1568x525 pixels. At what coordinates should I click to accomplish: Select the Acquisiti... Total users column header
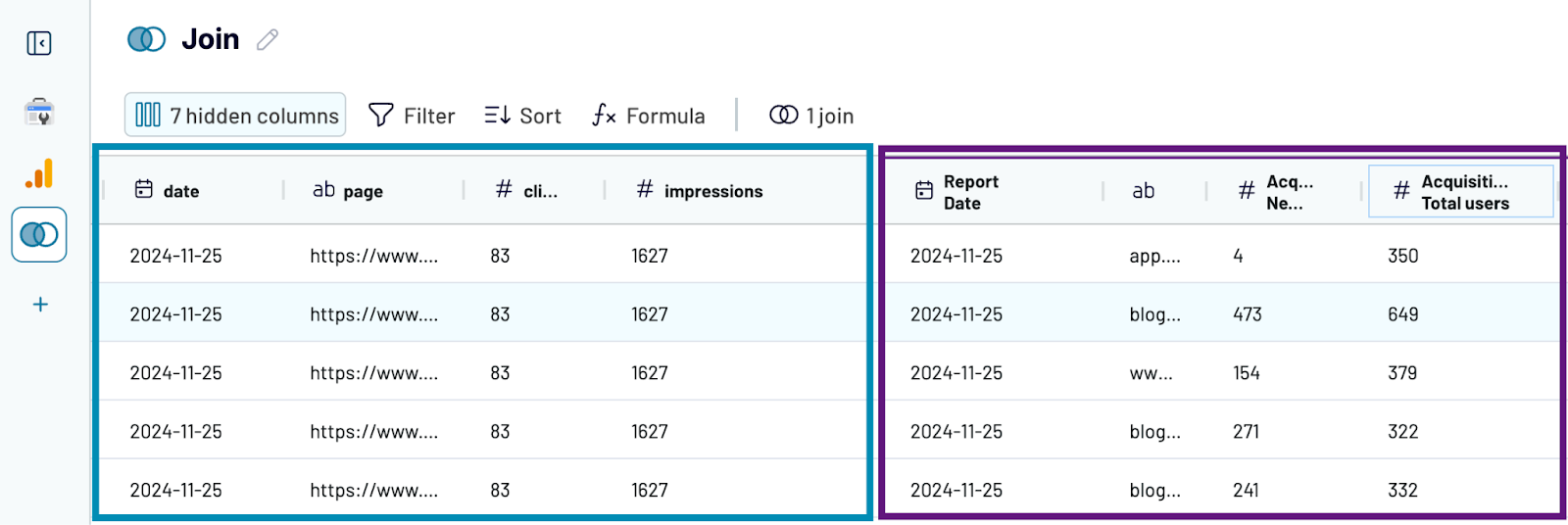[x=1461, y=192]
